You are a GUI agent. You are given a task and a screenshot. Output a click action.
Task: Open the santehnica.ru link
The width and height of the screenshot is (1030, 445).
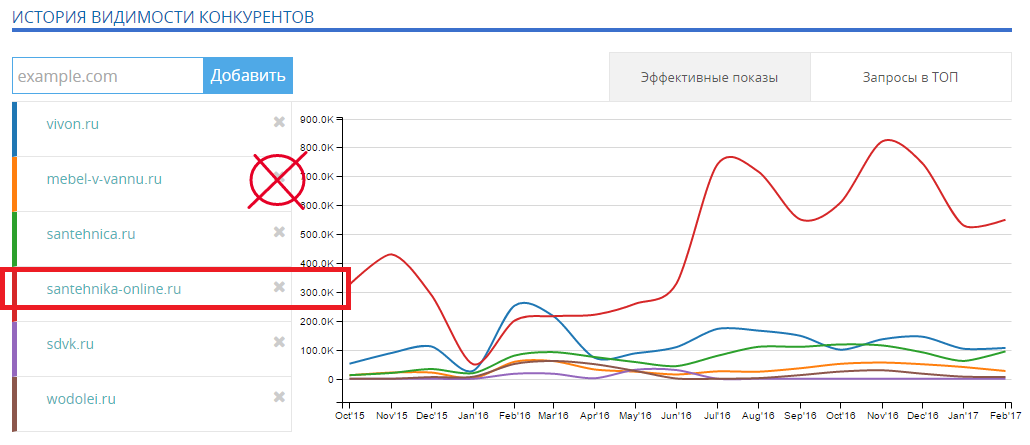pyautogui.click(x=91, y=234)
